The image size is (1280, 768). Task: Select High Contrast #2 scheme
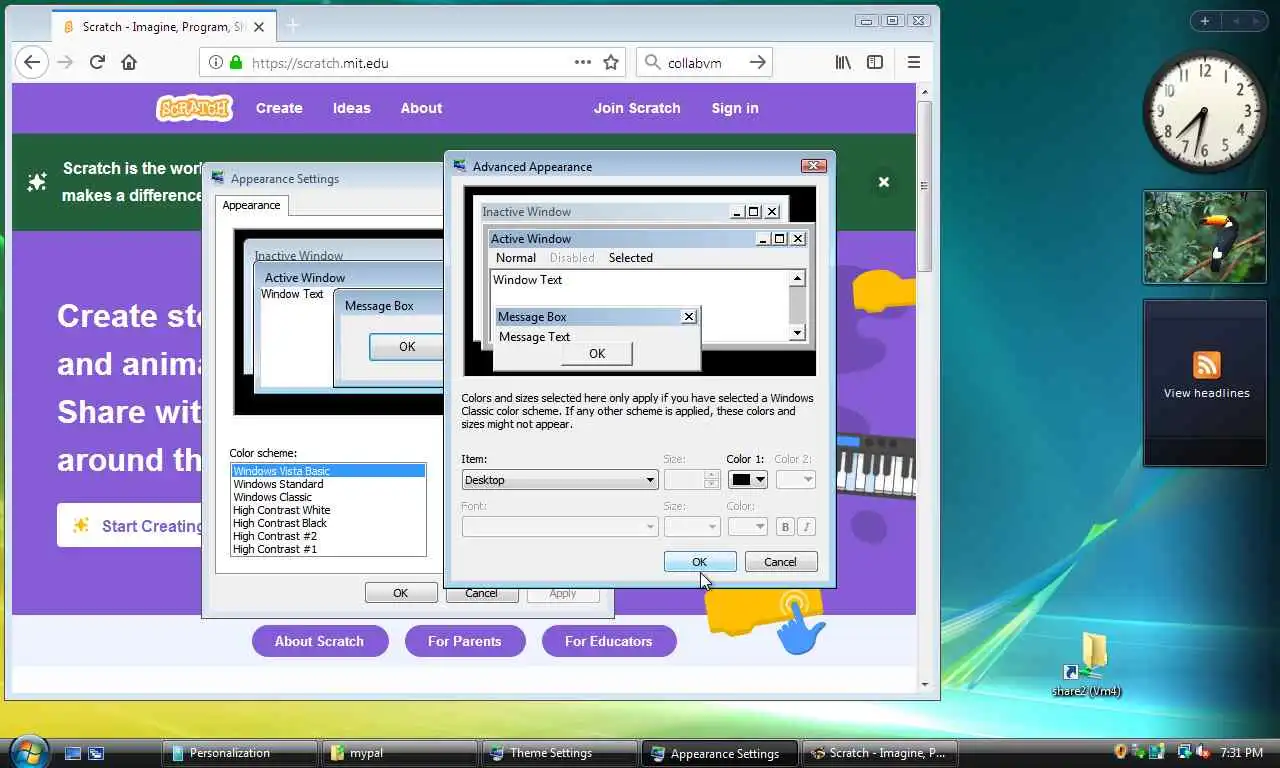coord(328,536)
